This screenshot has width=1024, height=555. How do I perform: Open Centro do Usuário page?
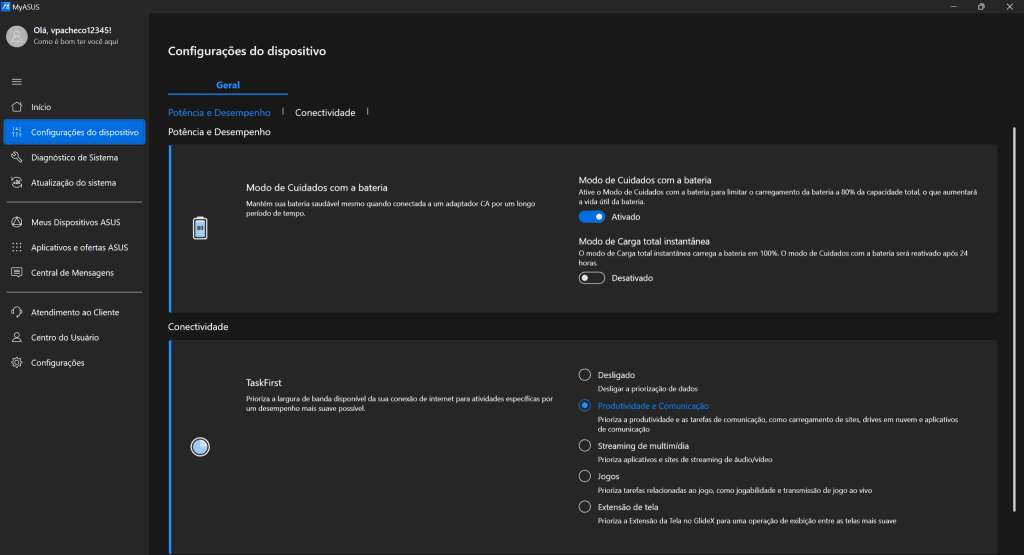[74, 338]
